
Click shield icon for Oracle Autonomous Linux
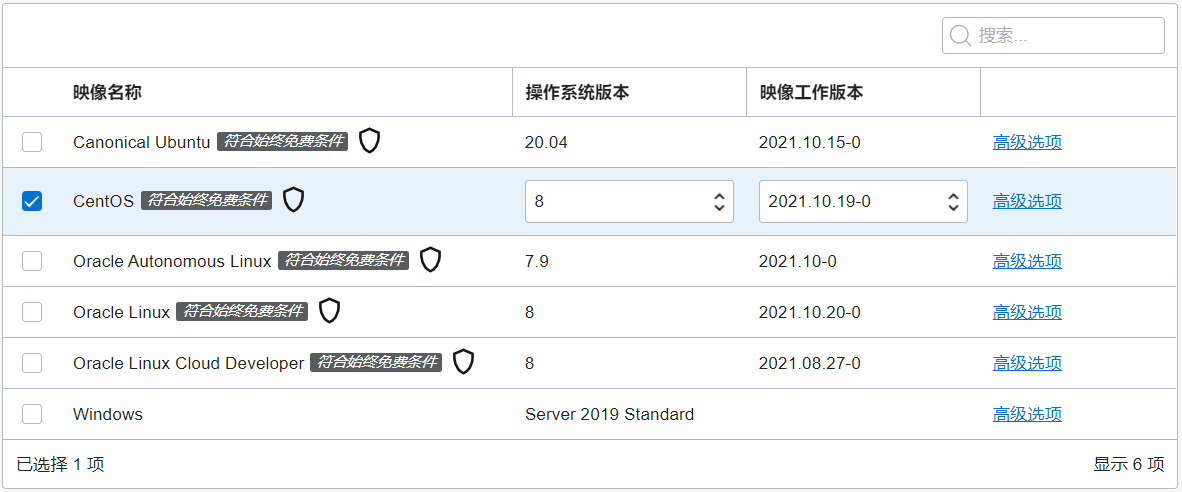(430, 260)
